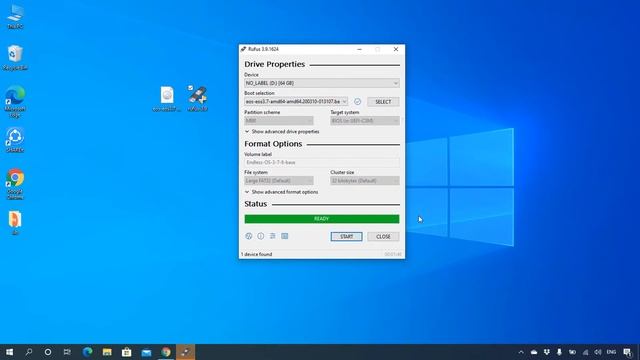
Task: Open Google Chrome from taskbar
Action: click(166, 352)
